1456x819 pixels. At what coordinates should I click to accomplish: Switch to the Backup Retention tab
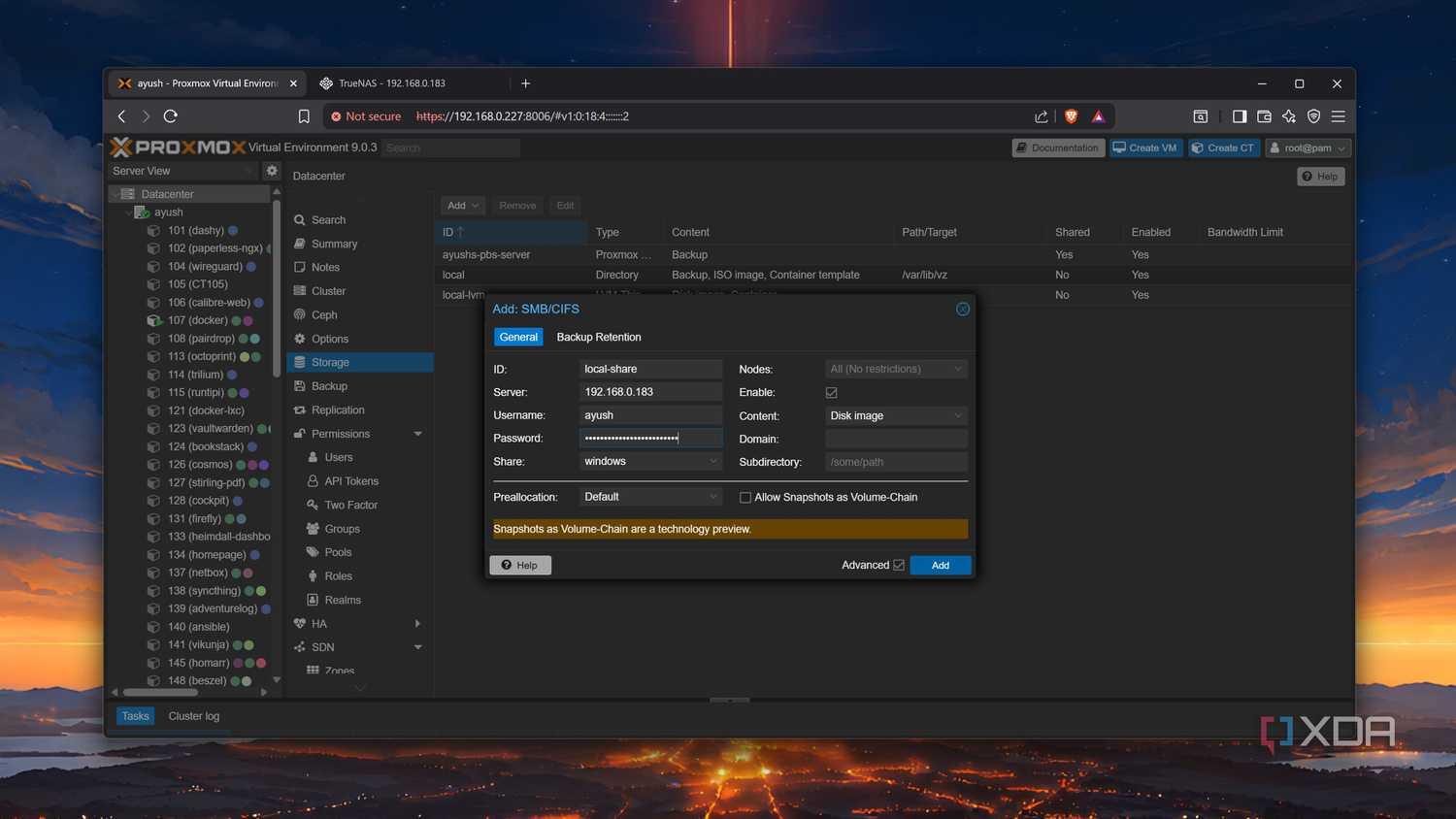coord(599,337)
